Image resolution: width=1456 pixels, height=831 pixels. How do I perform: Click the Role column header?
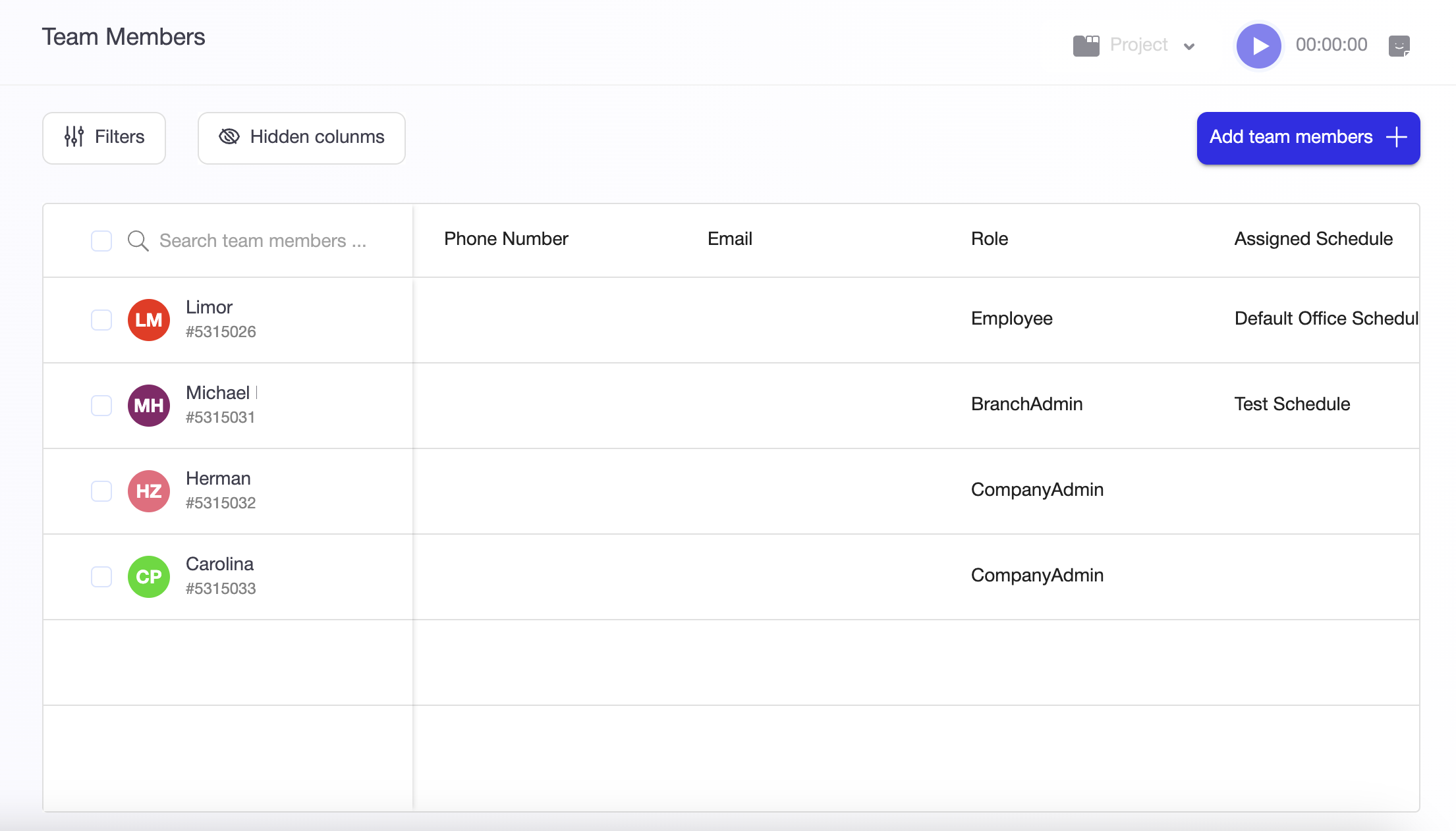coord(990,239)
